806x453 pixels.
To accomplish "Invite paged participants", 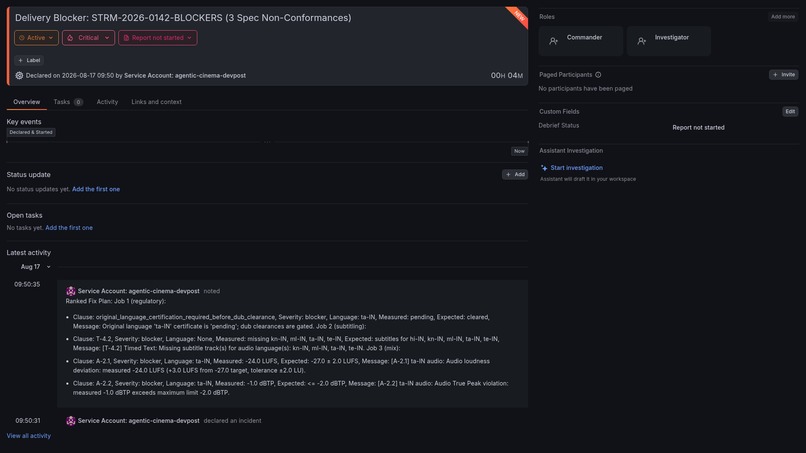I will (784, 75).
